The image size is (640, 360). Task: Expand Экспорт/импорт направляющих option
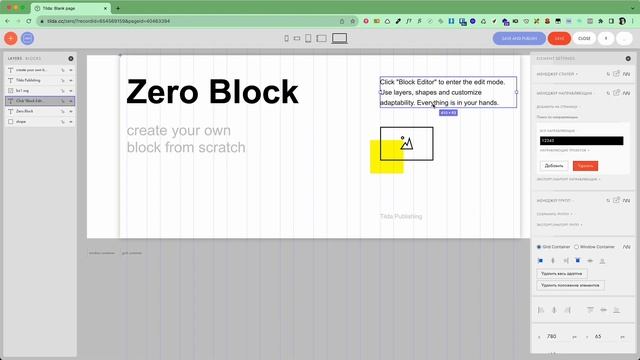568,179
